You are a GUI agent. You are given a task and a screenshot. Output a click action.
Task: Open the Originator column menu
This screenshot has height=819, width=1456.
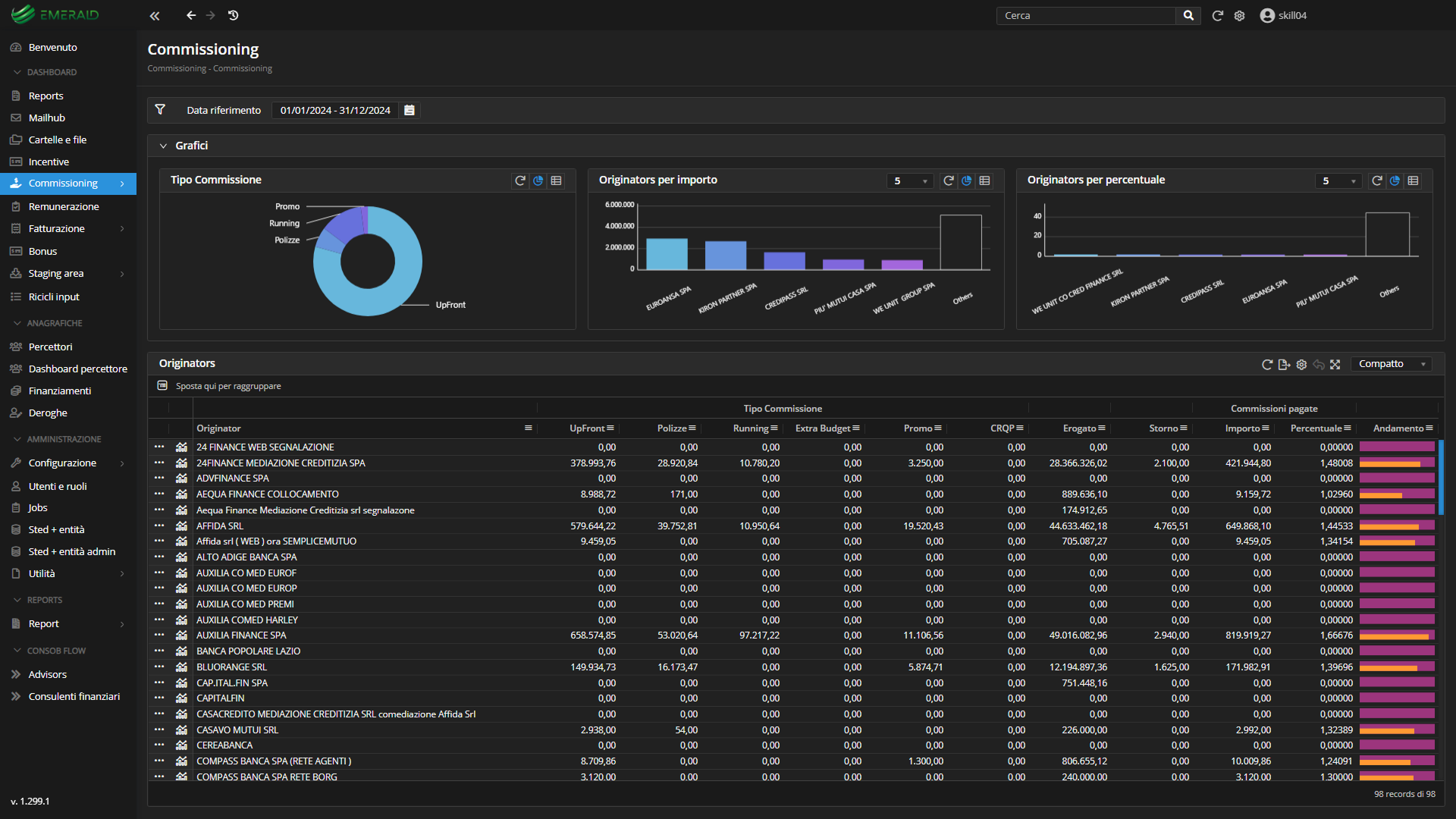[528, 428]
